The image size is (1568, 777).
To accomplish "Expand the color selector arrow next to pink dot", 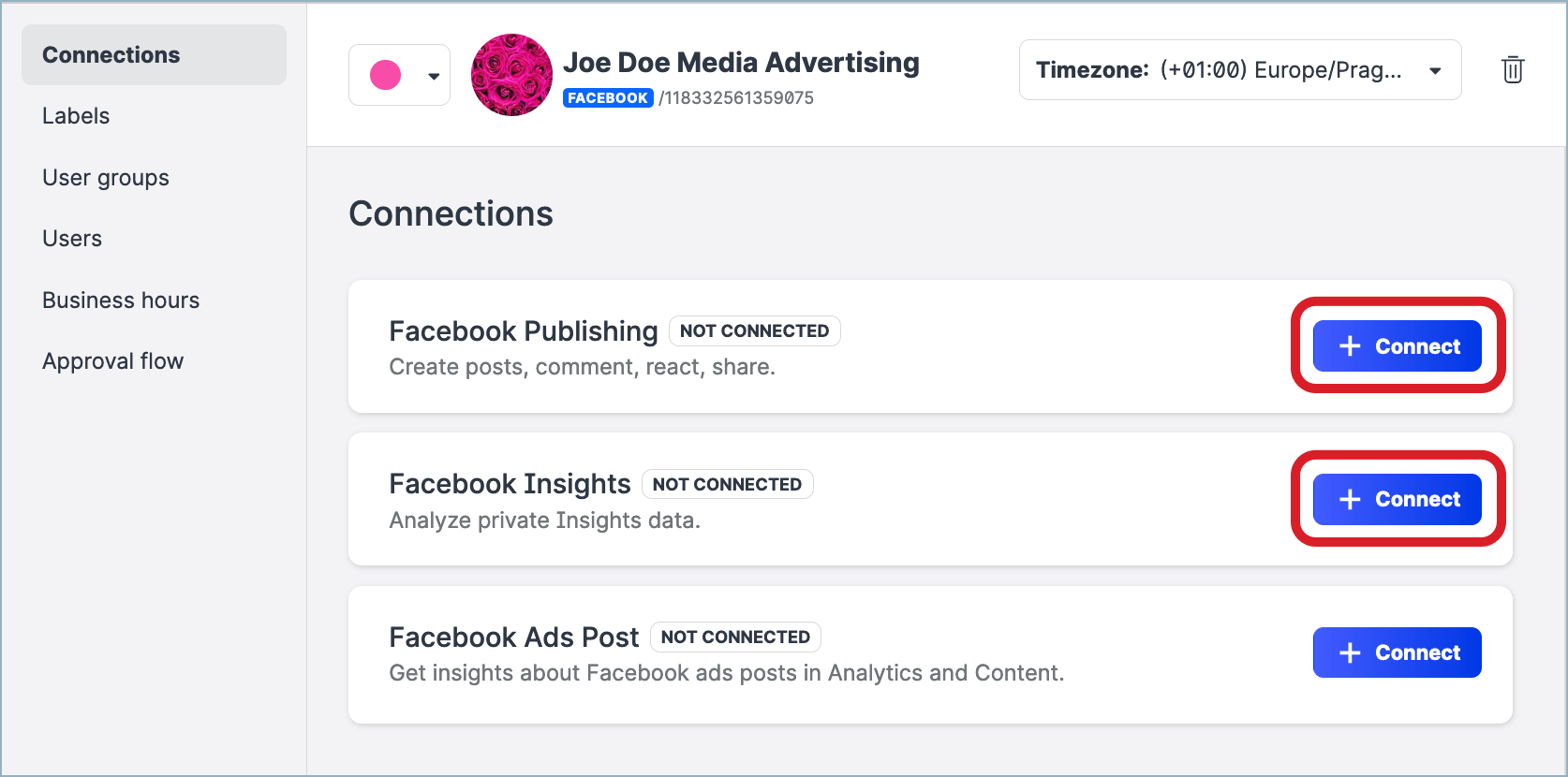I will click(x=434, y=74).
